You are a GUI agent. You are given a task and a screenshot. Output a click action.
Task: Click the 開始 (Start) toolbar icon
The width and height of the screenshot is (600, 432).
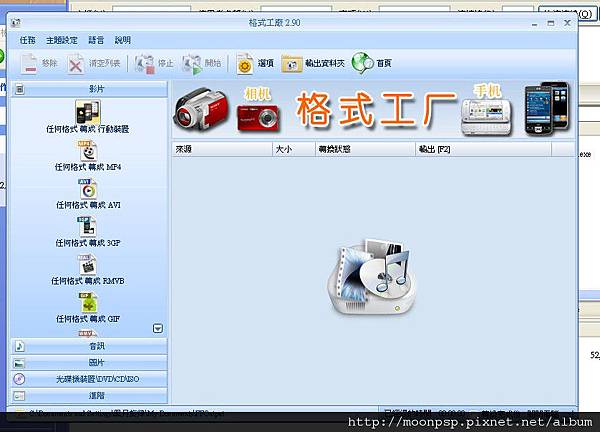point(192,64)
